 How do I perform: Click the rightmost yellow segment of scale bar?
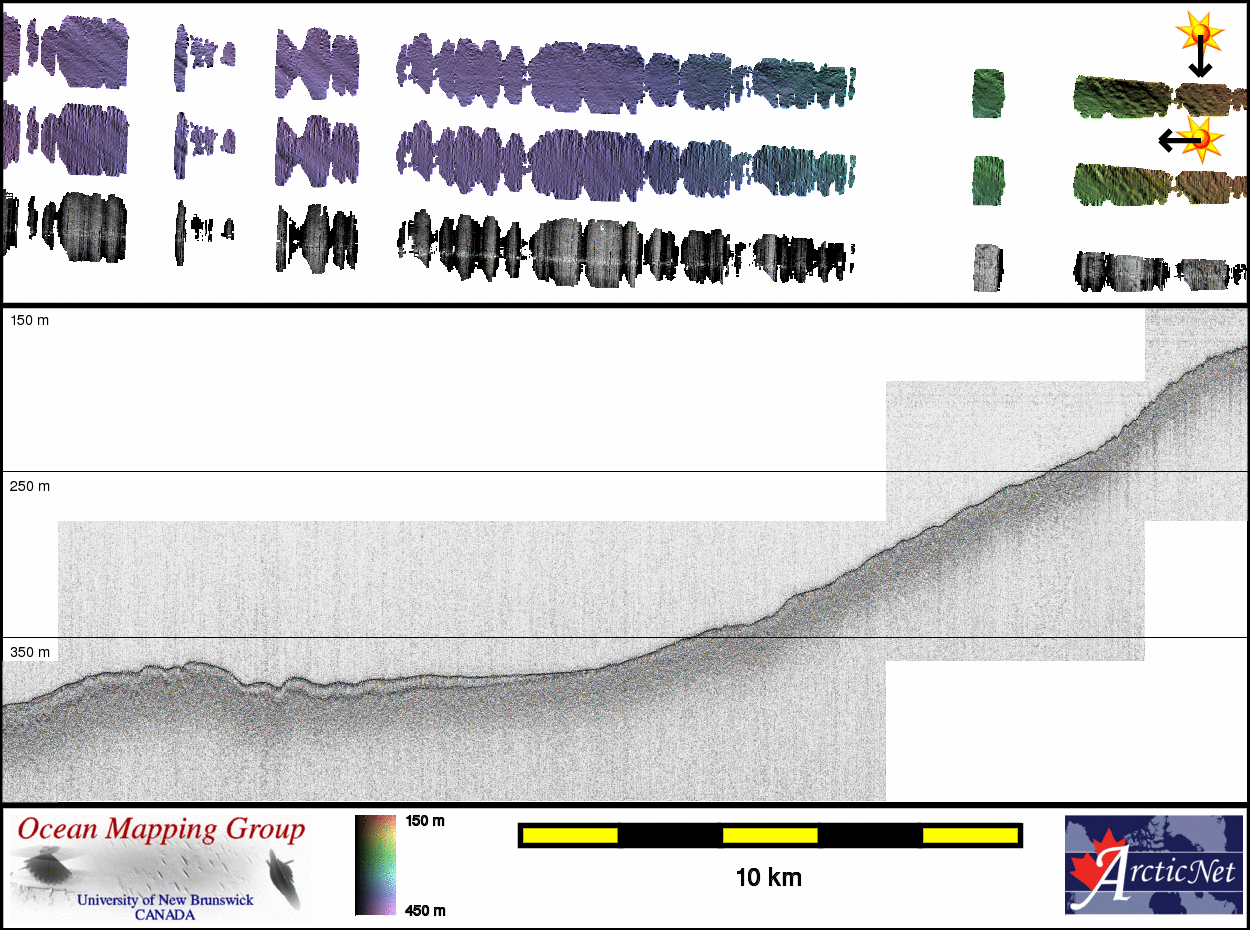969,835
